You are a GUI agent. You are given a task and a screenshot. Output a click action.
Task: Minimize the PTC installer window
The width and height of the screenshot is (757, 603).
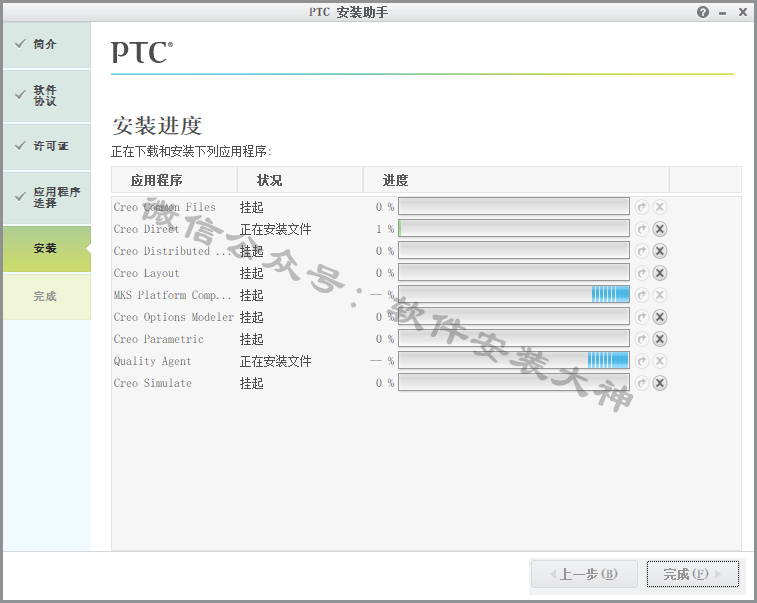click(x=723, y=13)
